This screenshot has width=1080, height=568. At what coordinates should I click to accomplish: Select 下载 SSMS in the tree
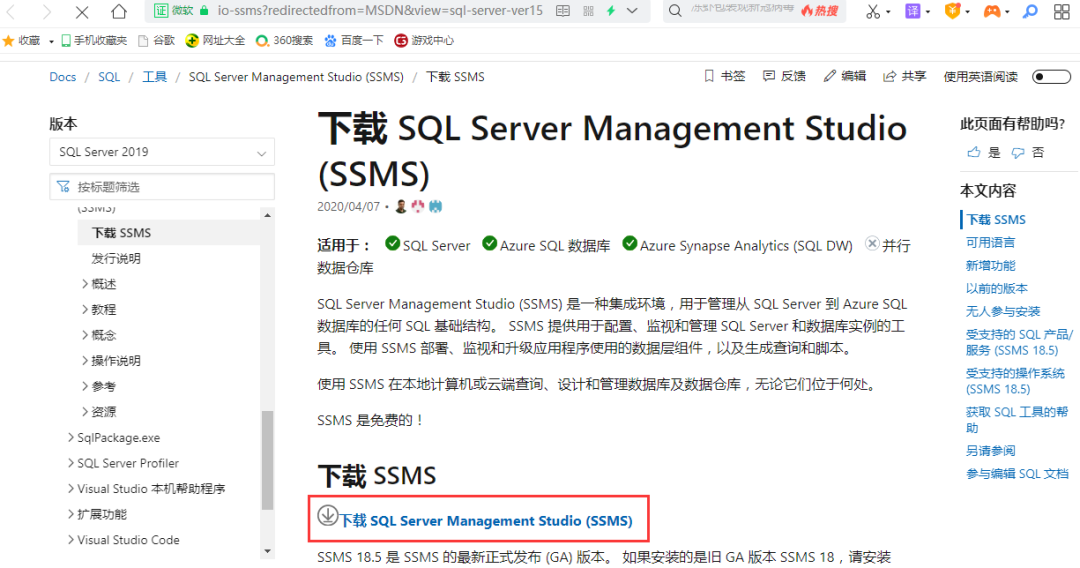[121, 233]
